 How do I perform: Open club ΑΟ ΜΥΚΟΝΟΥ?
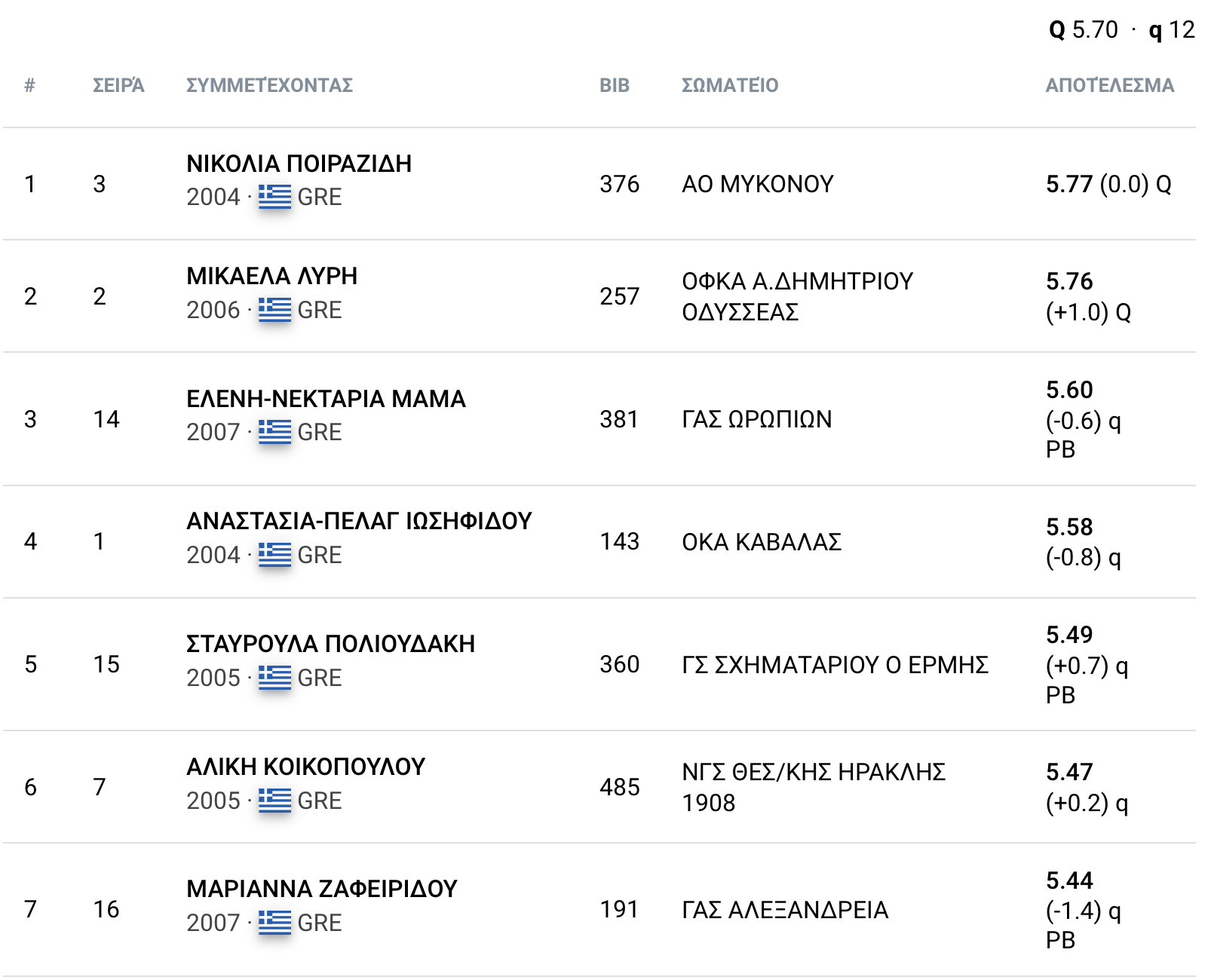click(x=757, y=184)
